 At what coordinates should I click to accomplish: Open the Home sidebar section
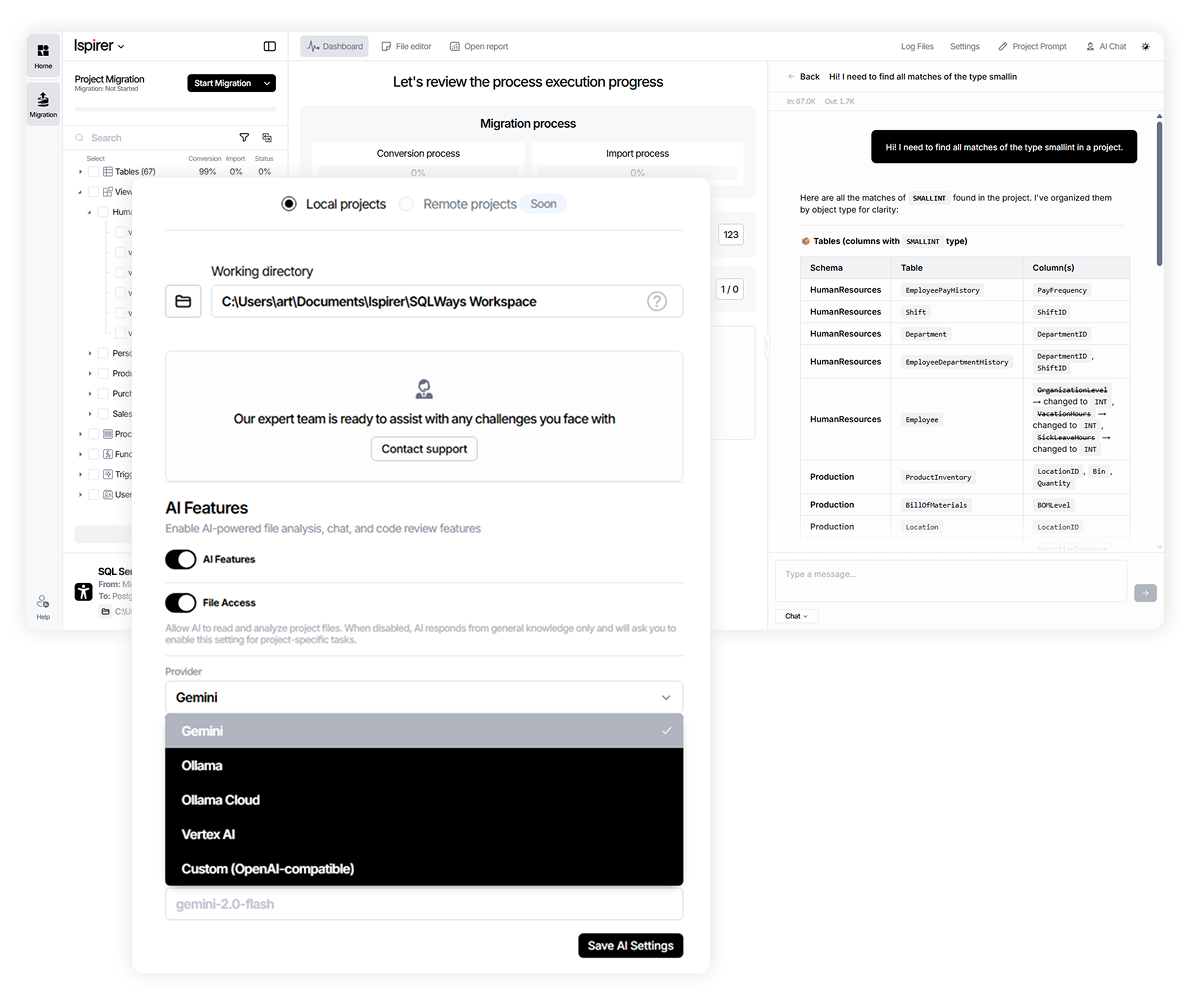point(43,56)
